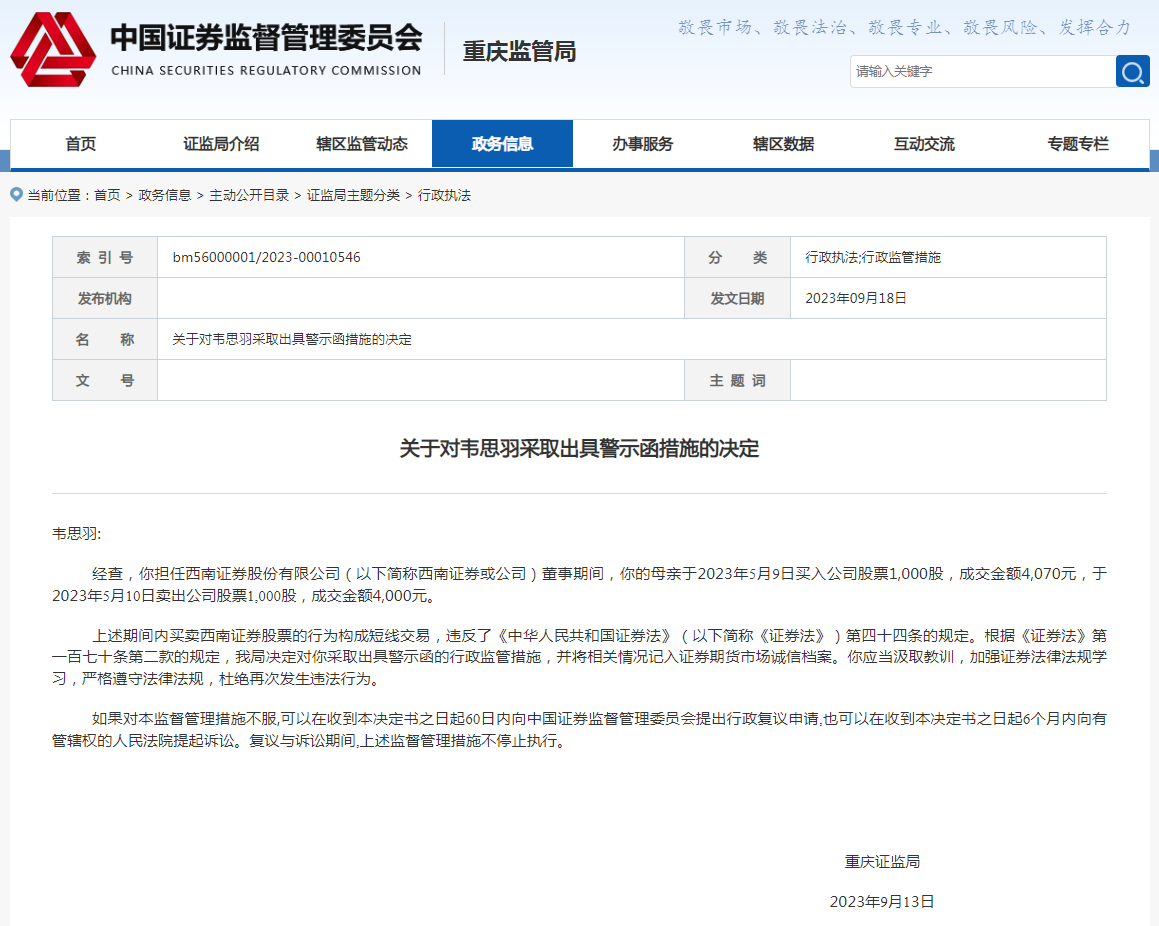The width and height of the screenshot is (1159, 926).
Task: Click the CSRC red logo emblem
Action: [53, 49]
